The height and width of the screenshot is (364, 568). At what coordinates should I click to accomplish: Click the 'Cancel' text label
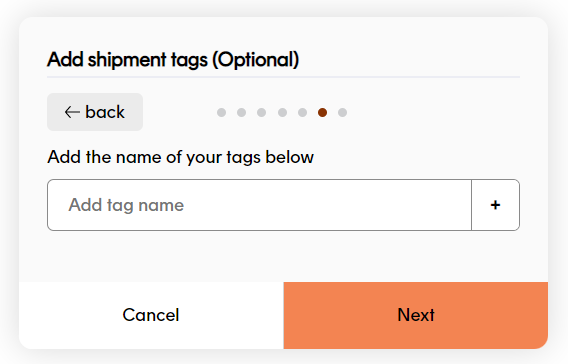tap(151, 315)
